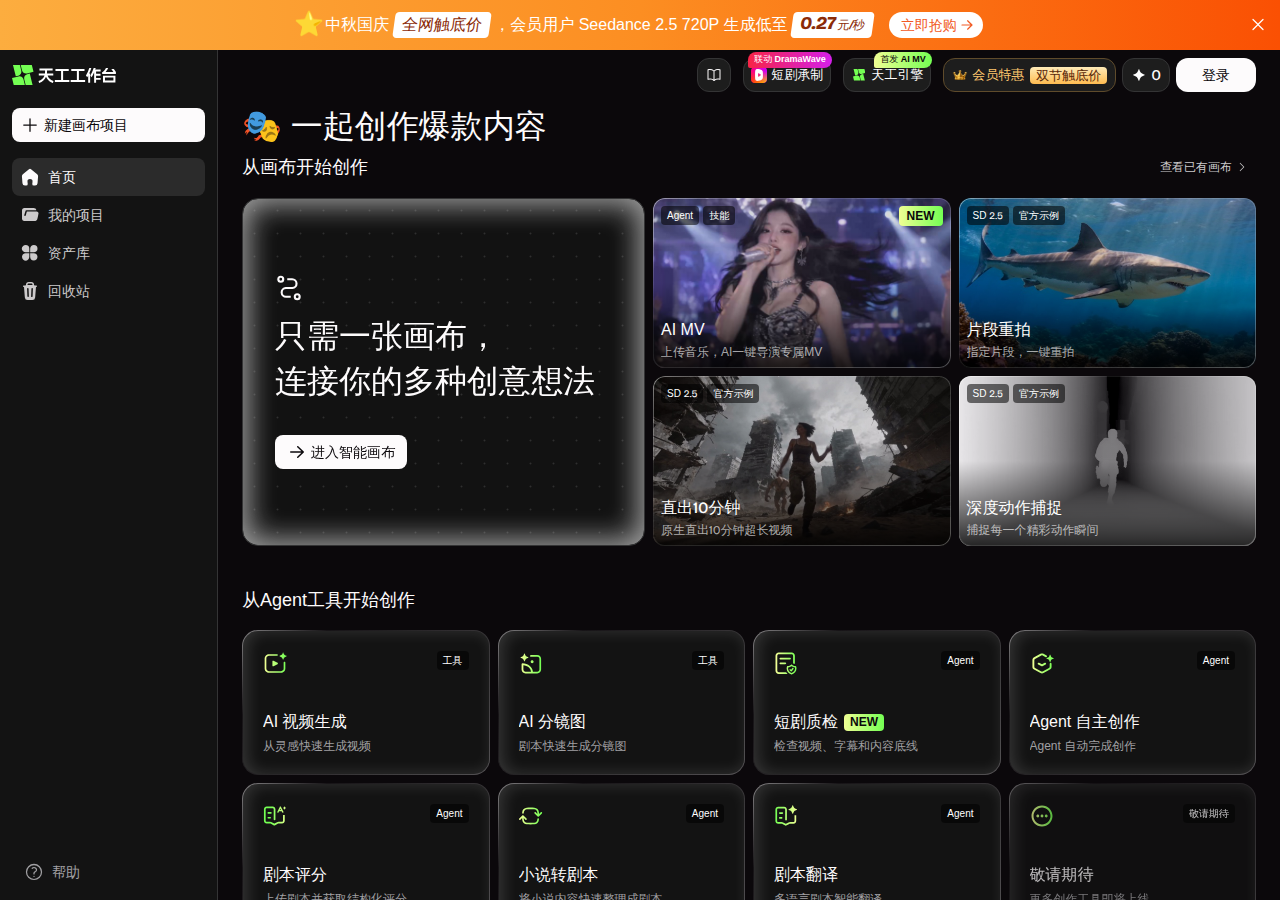The height and width of the screenshot is (900, 1280).
Task: Click the 全网触底价 label in banner
Action: click(441, 25)
